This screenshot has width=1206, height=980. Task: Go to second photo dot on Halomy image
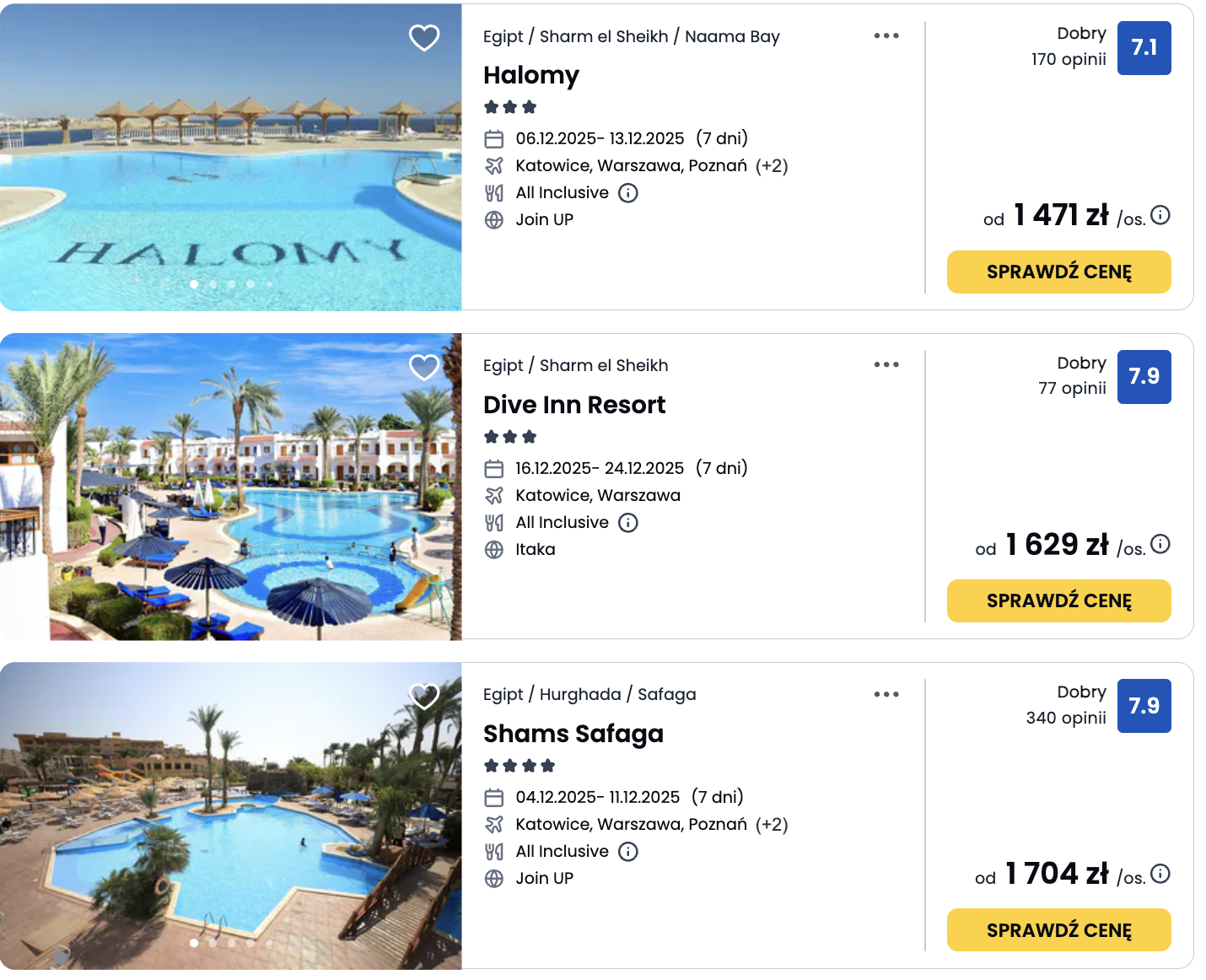coord(213,284)
